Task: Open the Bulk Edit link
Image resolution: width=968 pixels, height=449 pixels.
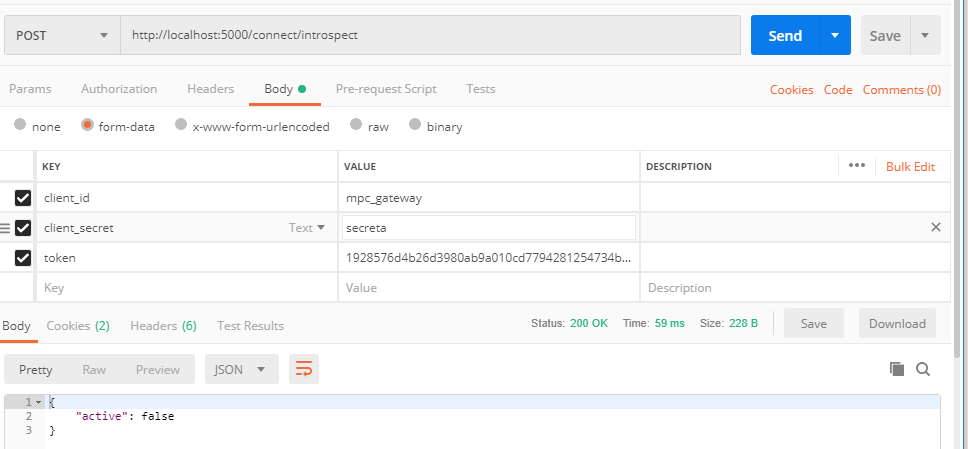Action: pos(910,166)
